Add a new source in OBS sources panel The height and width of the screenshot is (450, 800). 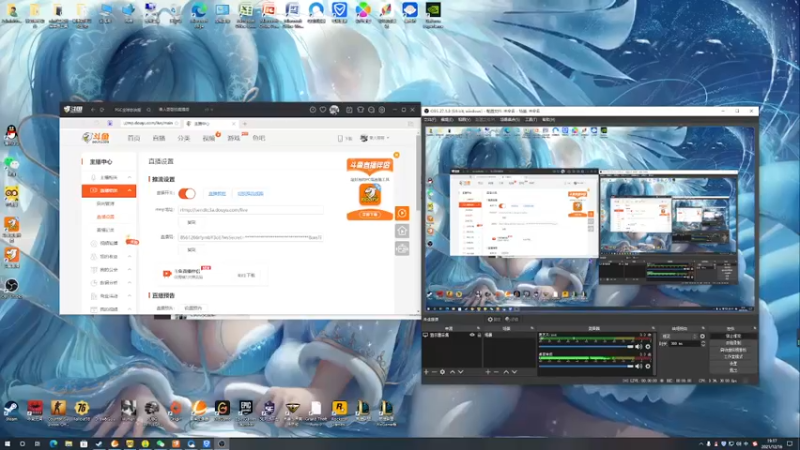coord(426,372)
